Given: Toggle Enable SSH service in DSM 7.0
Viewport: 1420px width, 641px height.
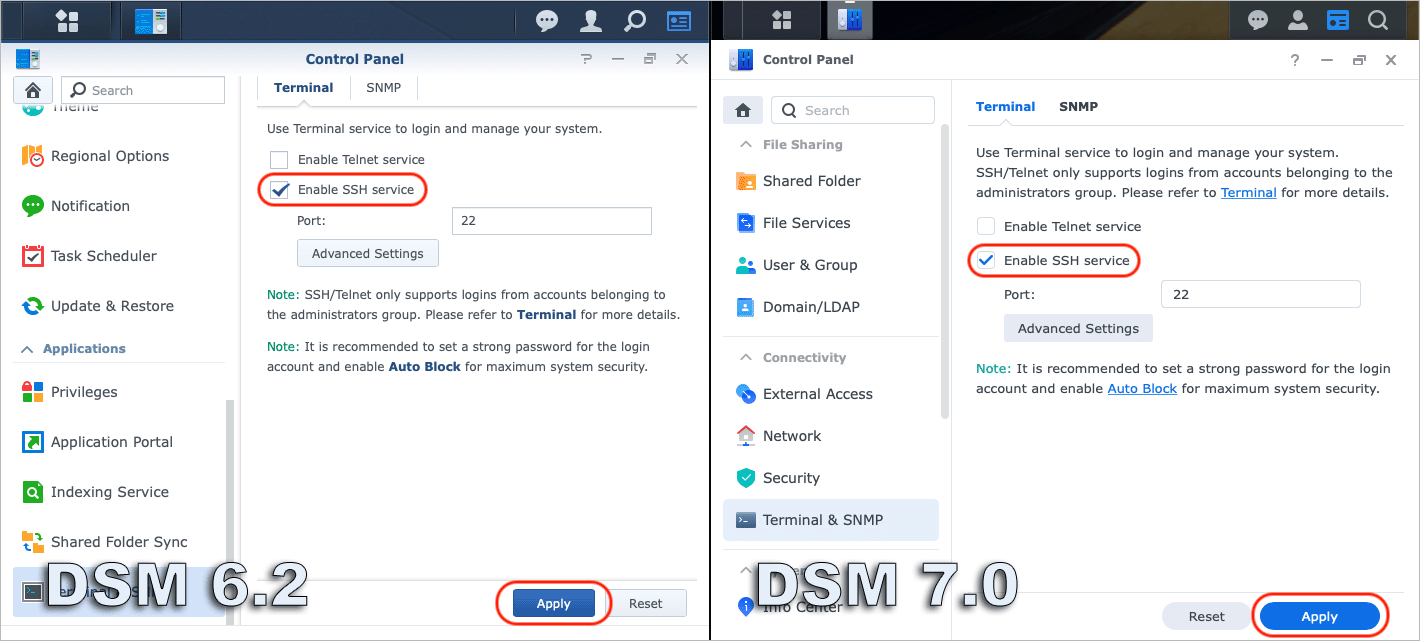Looking at the screenshot, I should [986, 261].
